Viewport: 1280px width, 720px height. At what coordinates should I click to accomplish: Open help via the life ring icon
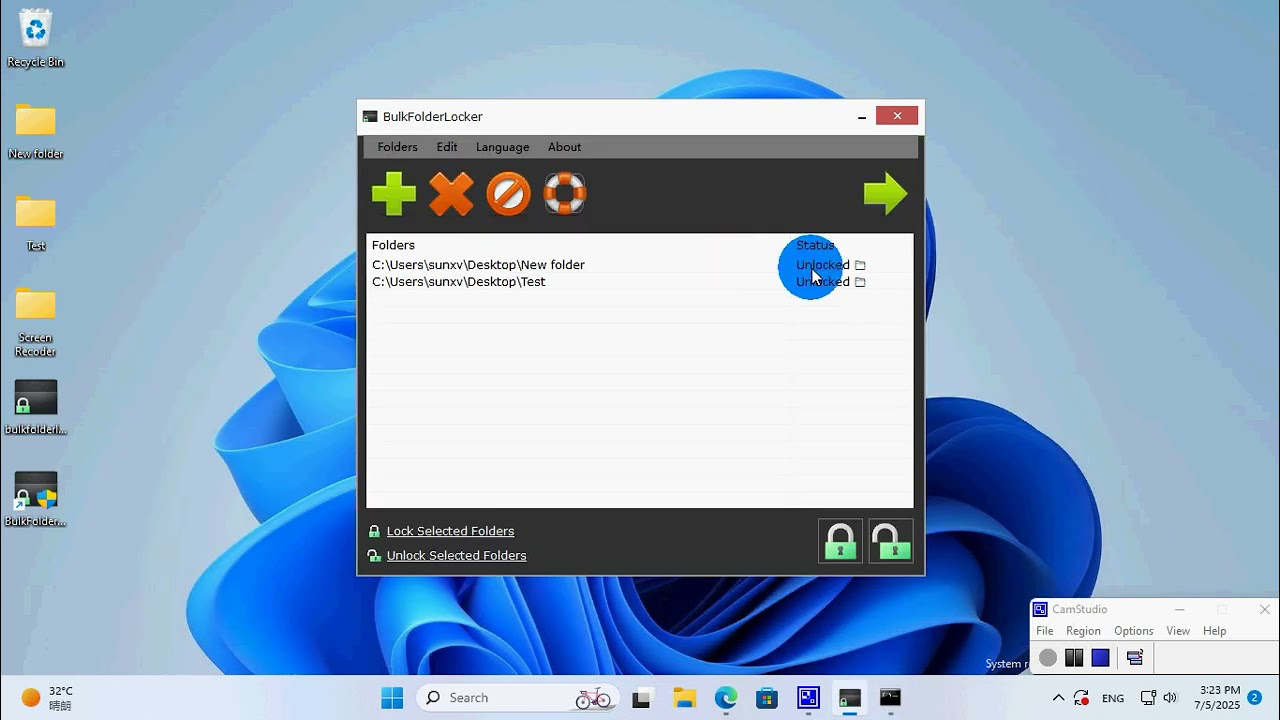point(564,193)
